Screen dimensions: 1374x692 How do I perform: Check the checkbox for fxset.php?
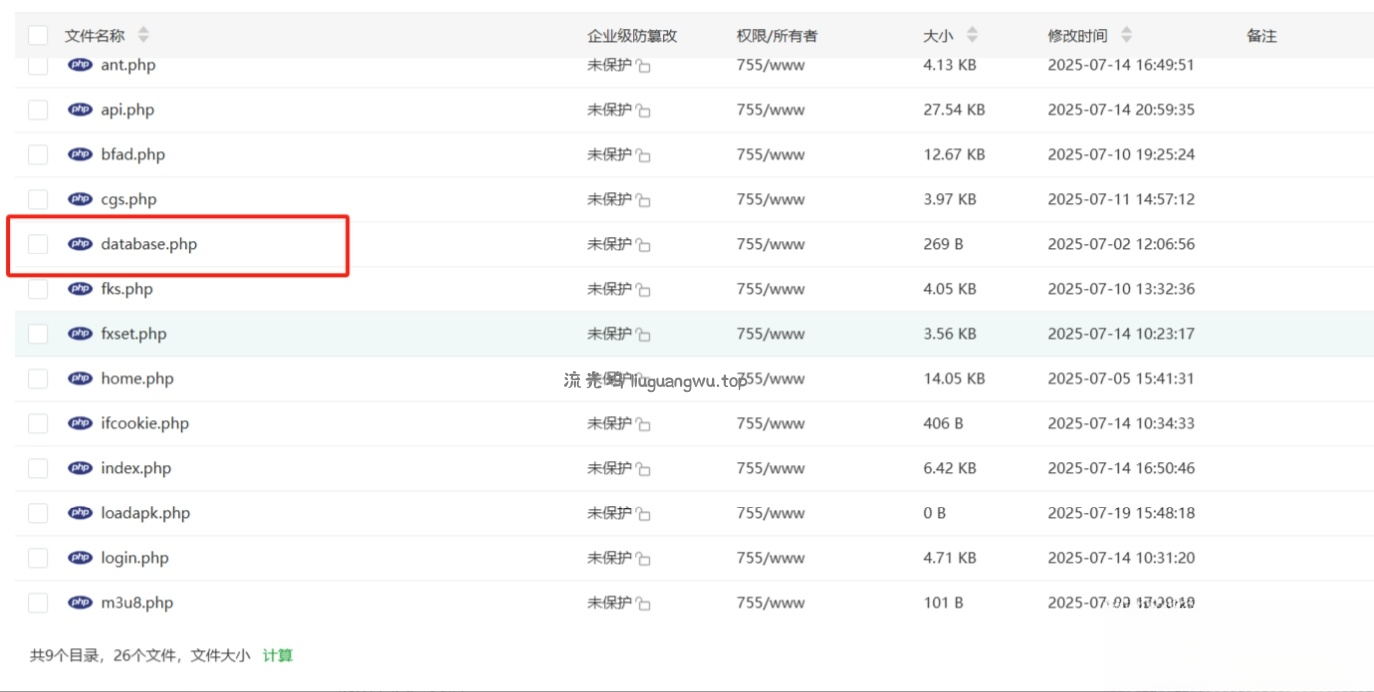click(37, 333)
